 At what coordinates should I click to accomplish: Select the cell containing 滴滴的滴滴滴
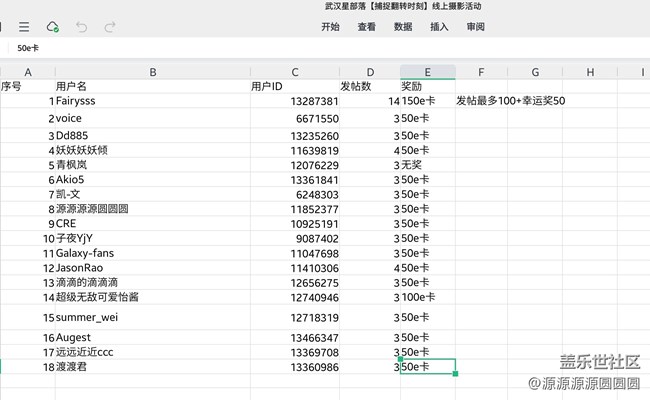153,282
